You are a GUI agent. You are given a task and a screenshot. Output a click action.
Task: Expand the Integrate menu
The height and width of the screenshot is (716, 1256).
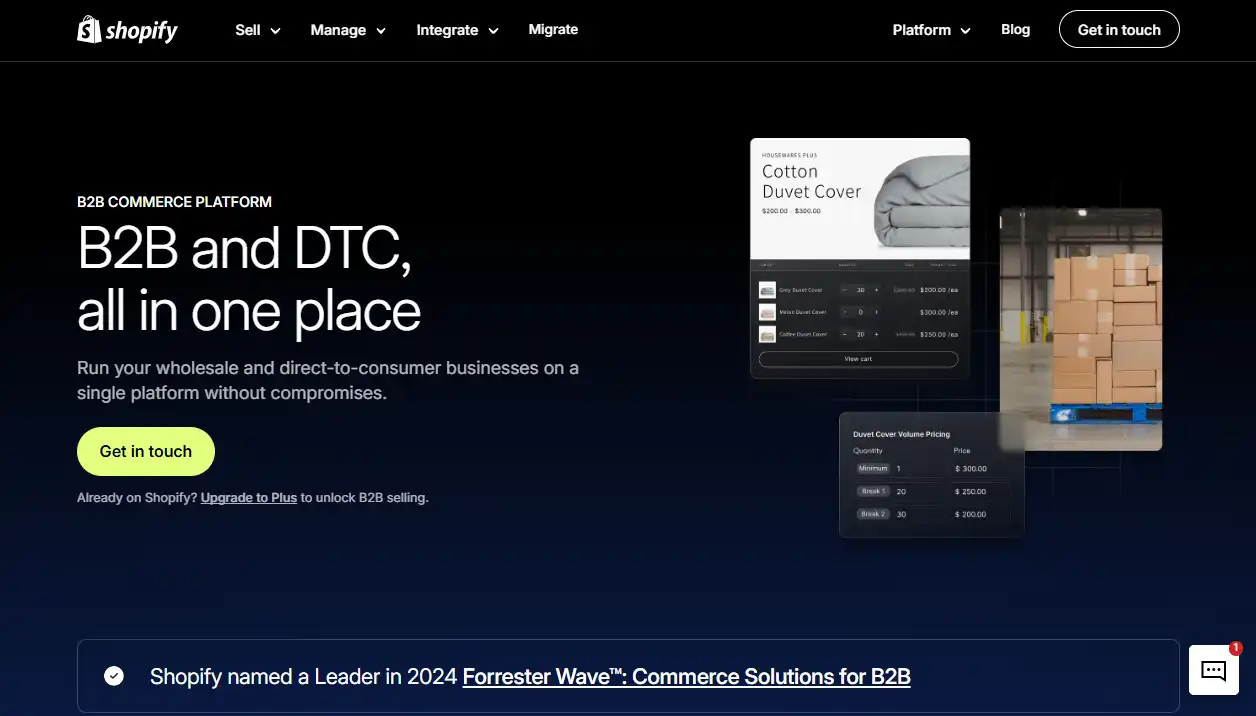click(x=457, y=30)
